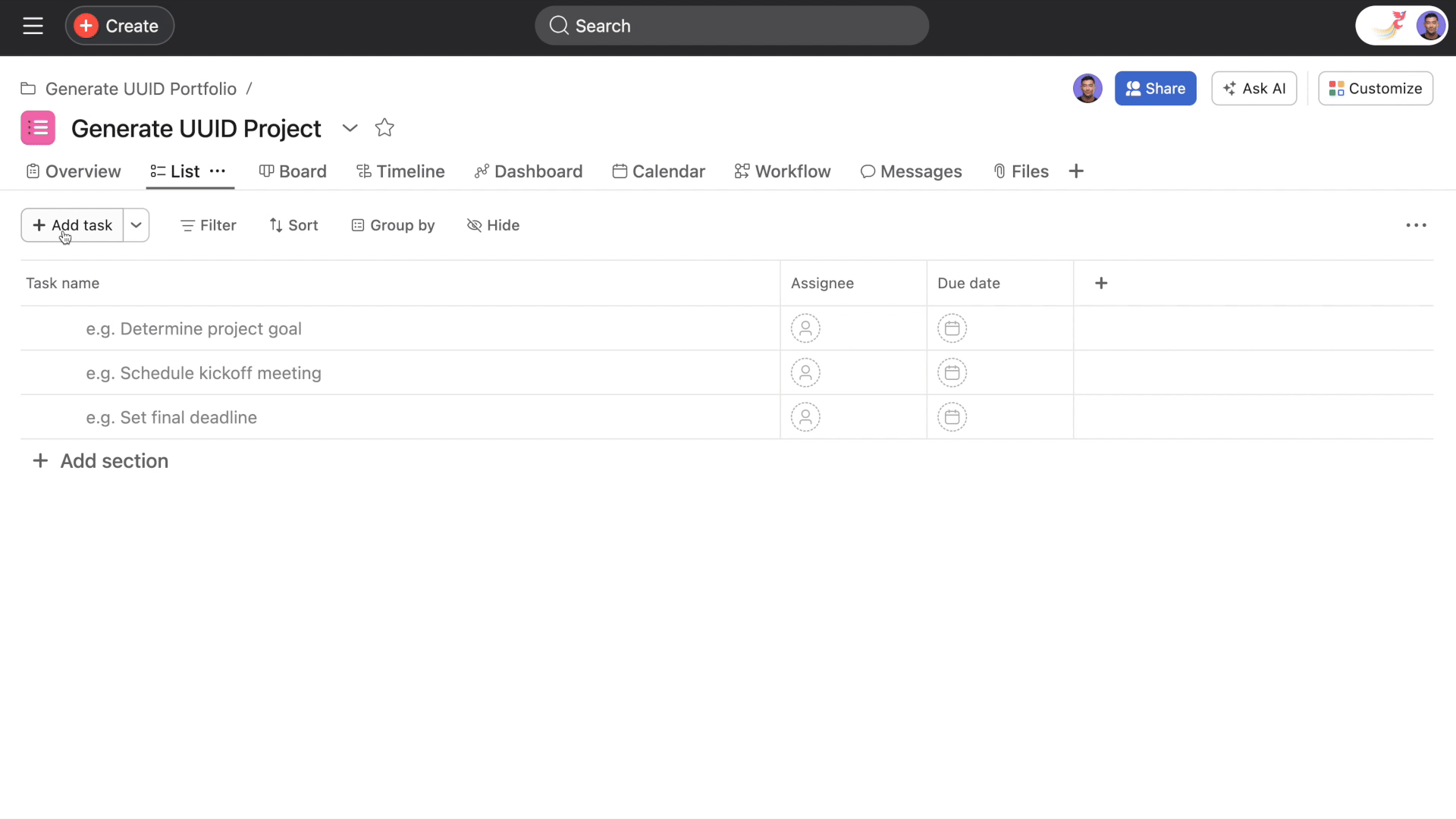The image size is (1456, 819).
Task: Select the List tab
Action: (176, 171)
